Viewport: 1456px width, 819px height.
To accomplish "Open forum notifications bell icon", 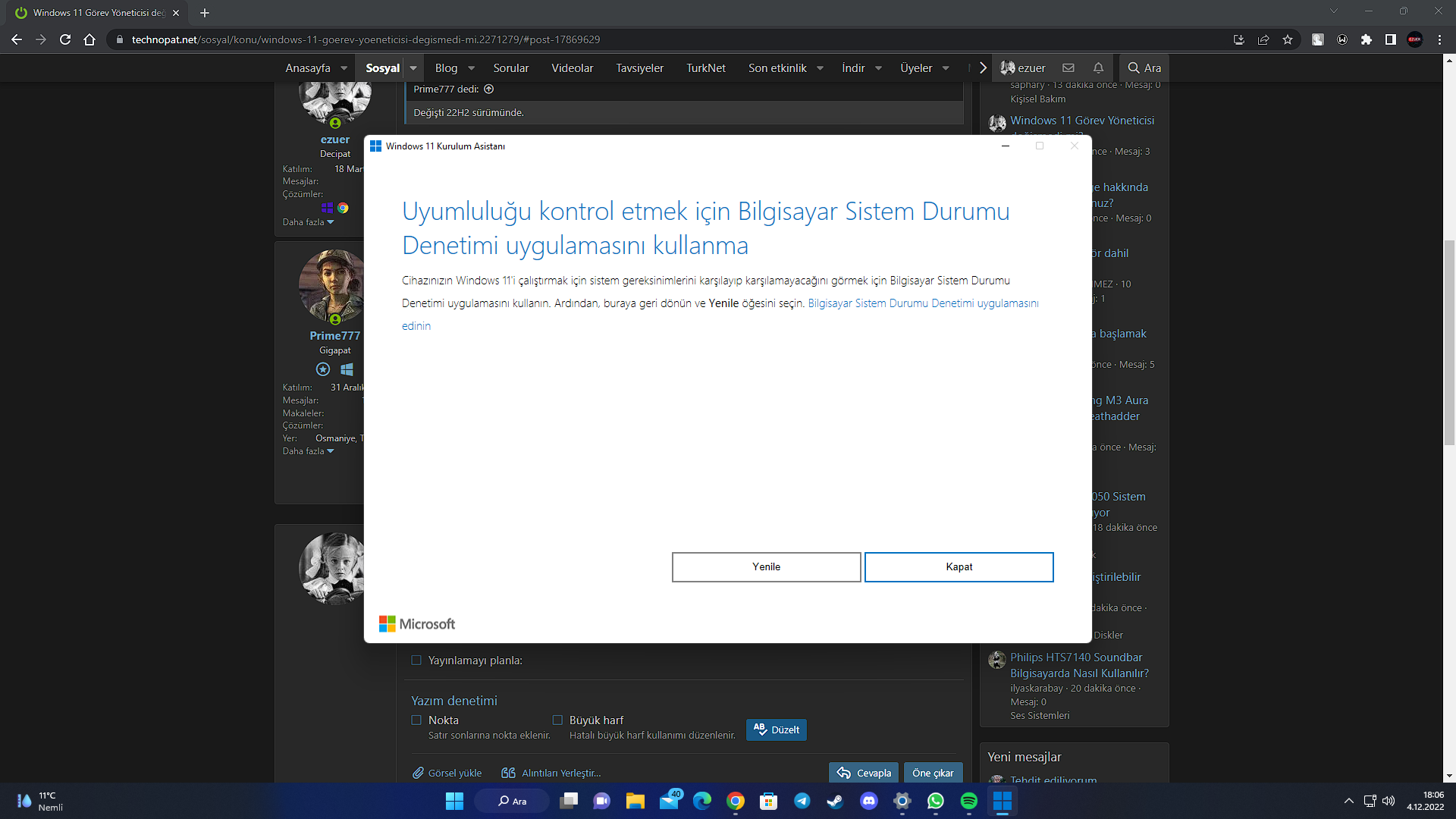I will click(x=1098, y=67).
